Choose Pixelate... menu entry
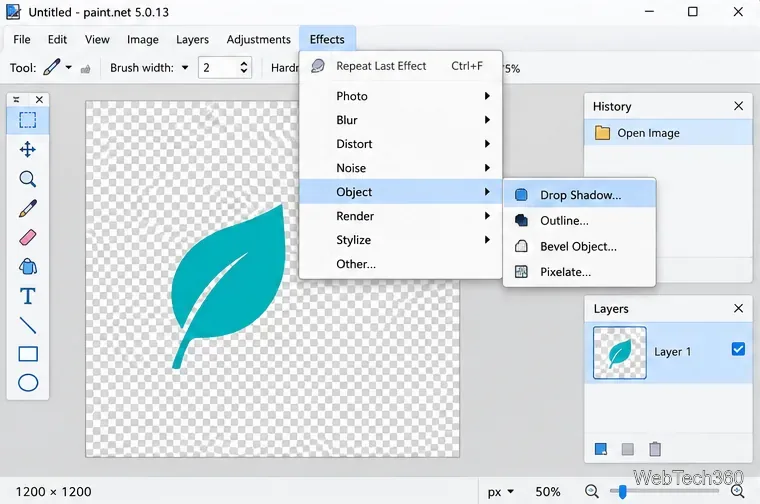 coord(580,272)
